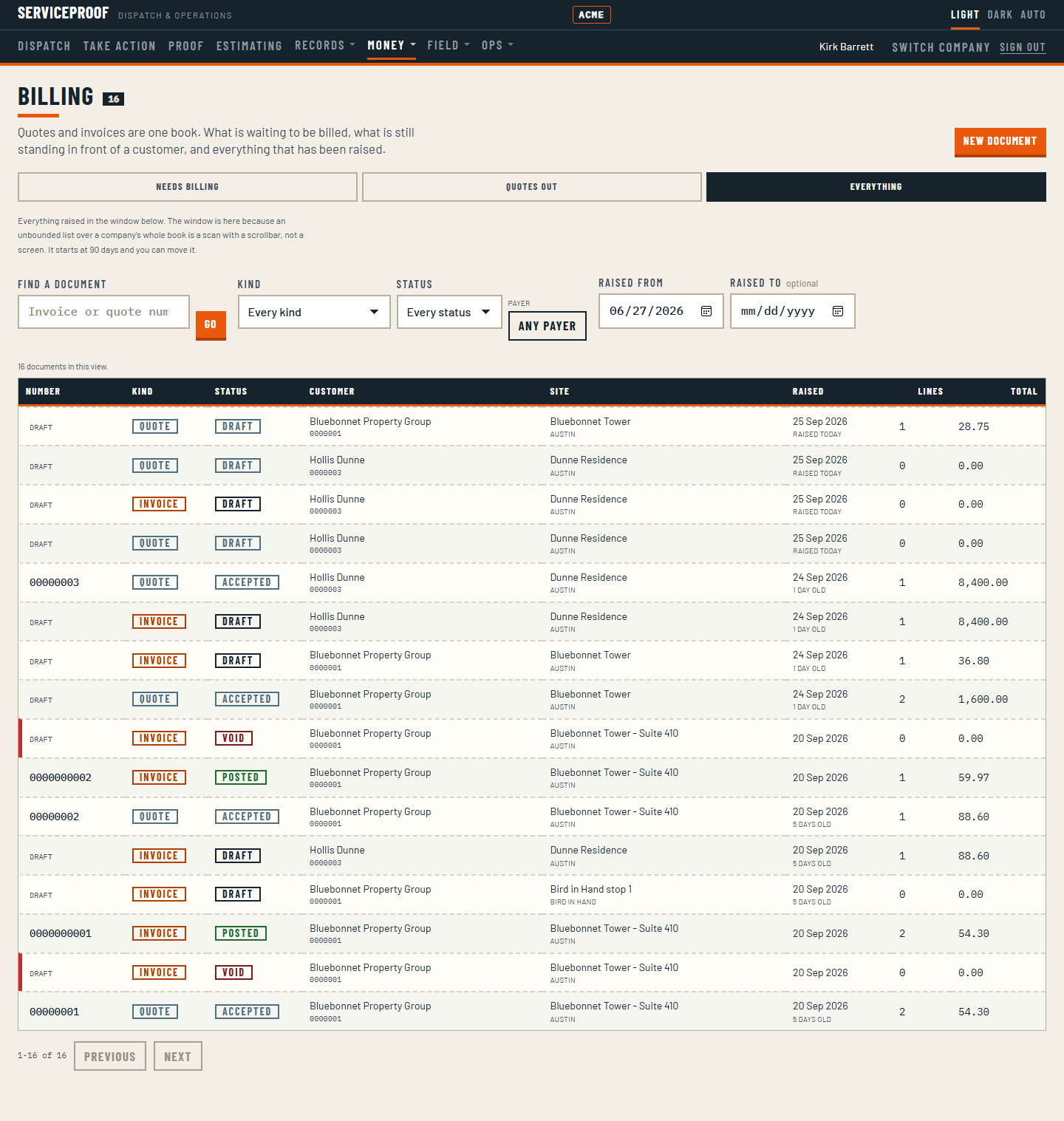
Task: Switch theme to Dark
Action: 1000,15
